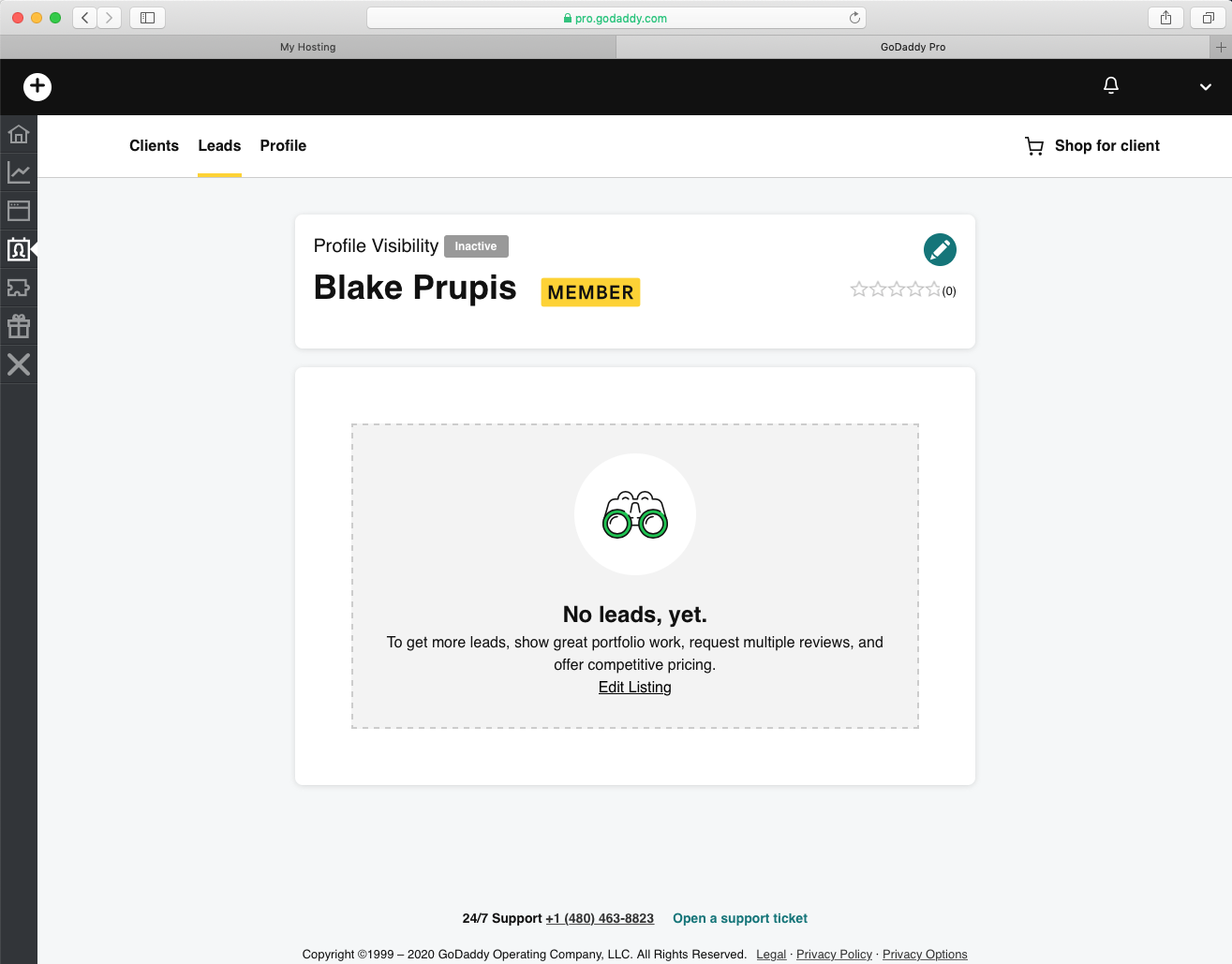
Task: Open the gift box rewards sidebar icon
Action: (x=19, y=326)
